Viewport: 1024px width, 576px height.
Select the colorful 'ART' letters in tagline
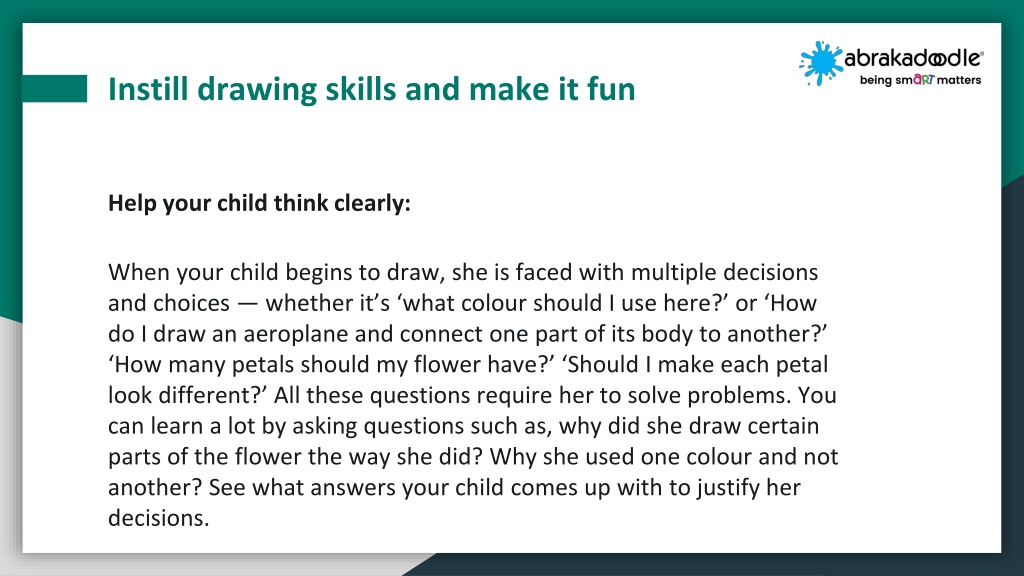(924, 79)
